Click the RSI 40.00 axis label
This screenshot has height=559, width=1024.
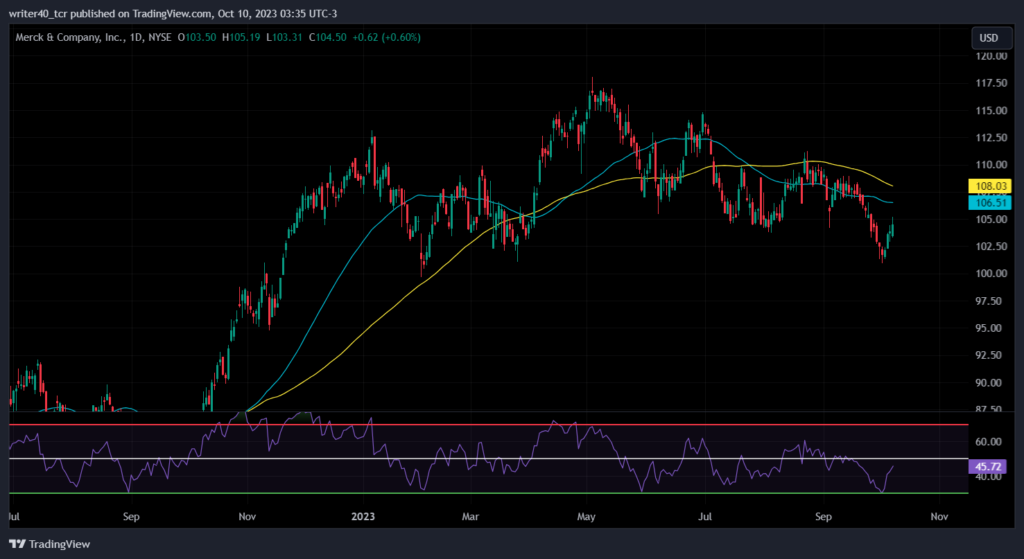coord(989,477)
